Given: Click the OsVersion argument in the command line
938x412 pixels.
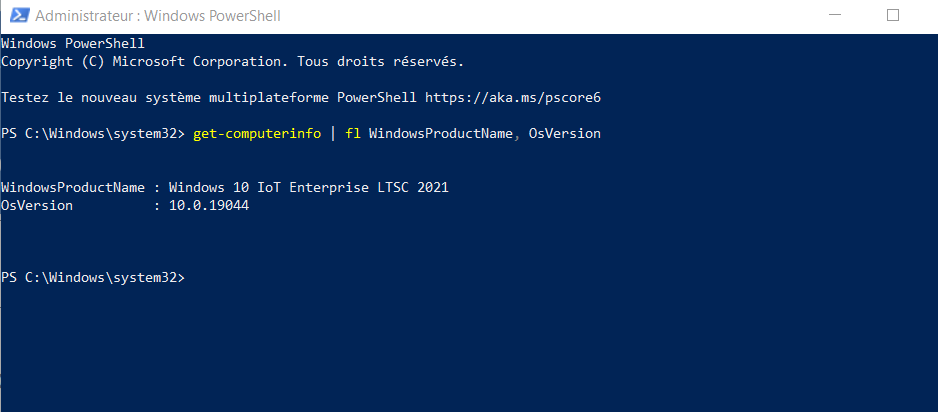Looking at the screenshot, I should 564,133.
